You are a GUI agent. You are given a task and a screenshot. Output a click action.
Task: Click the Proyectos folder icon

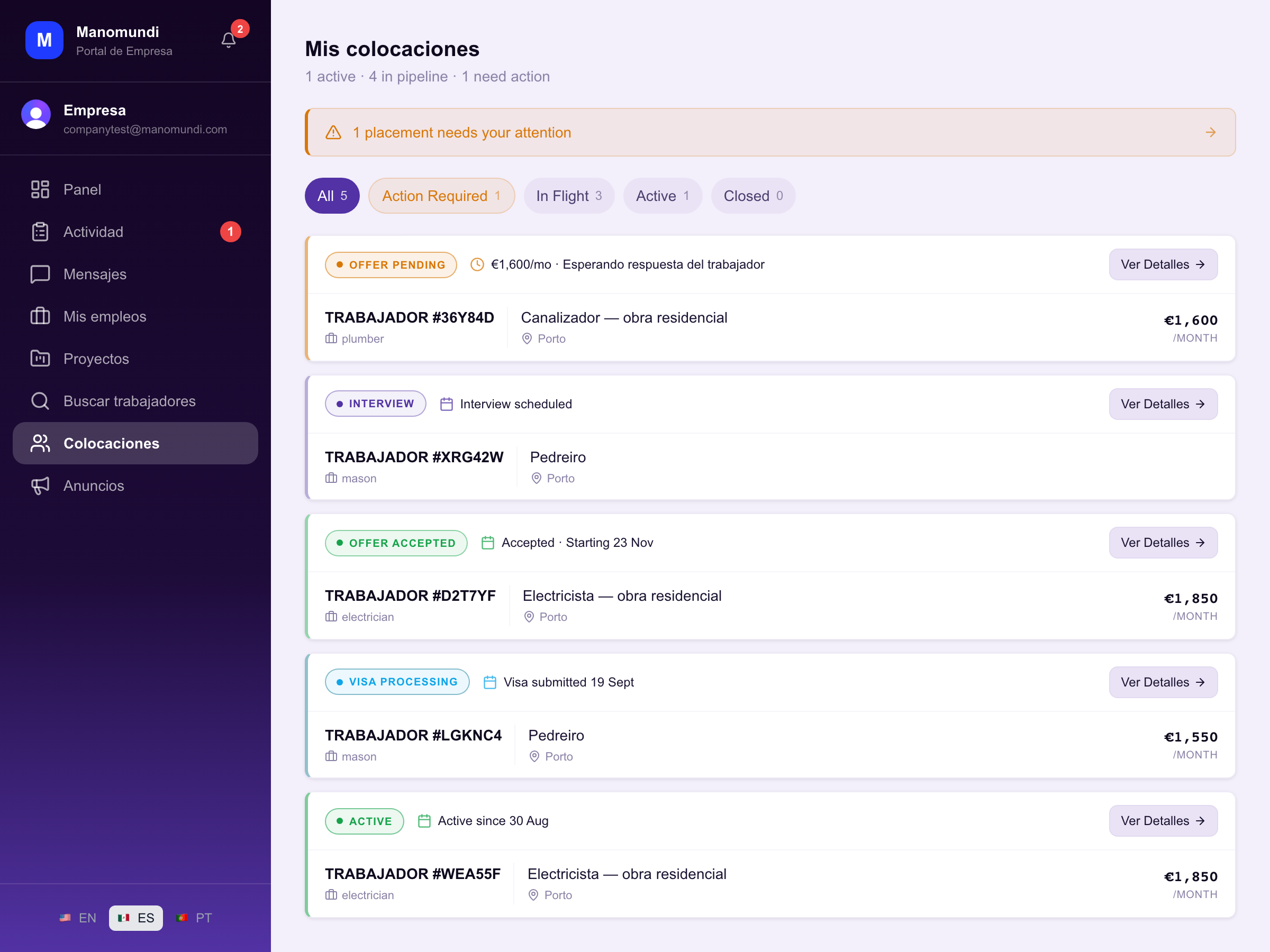[40, 359]
